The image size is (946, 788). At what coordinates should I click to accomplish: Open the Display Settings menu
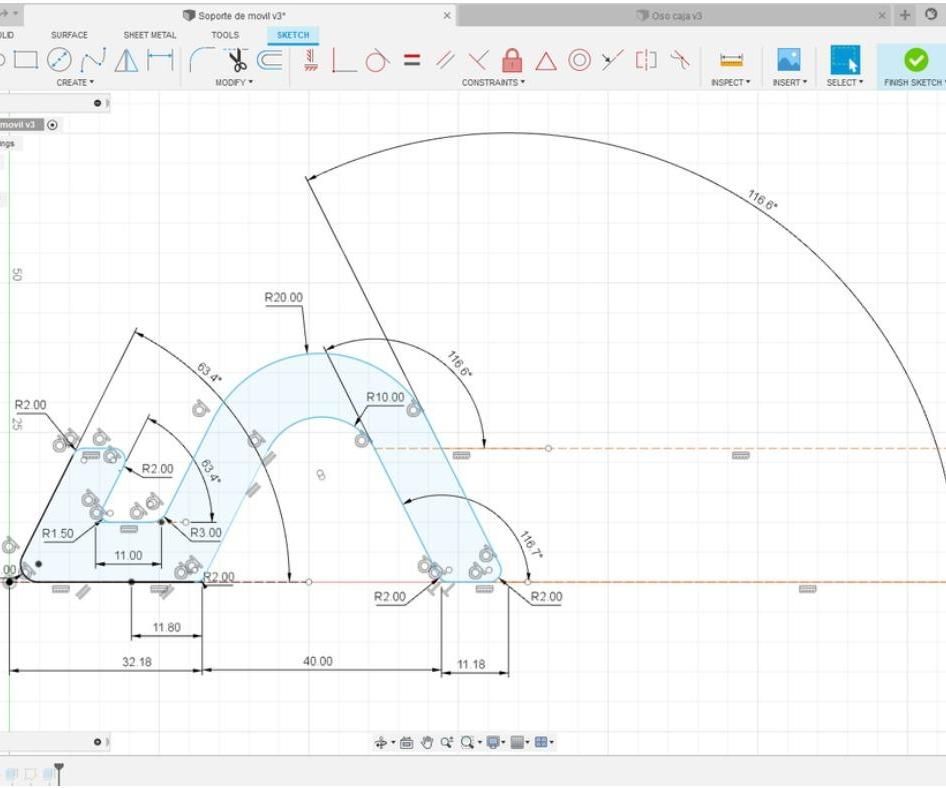point(493,742)
